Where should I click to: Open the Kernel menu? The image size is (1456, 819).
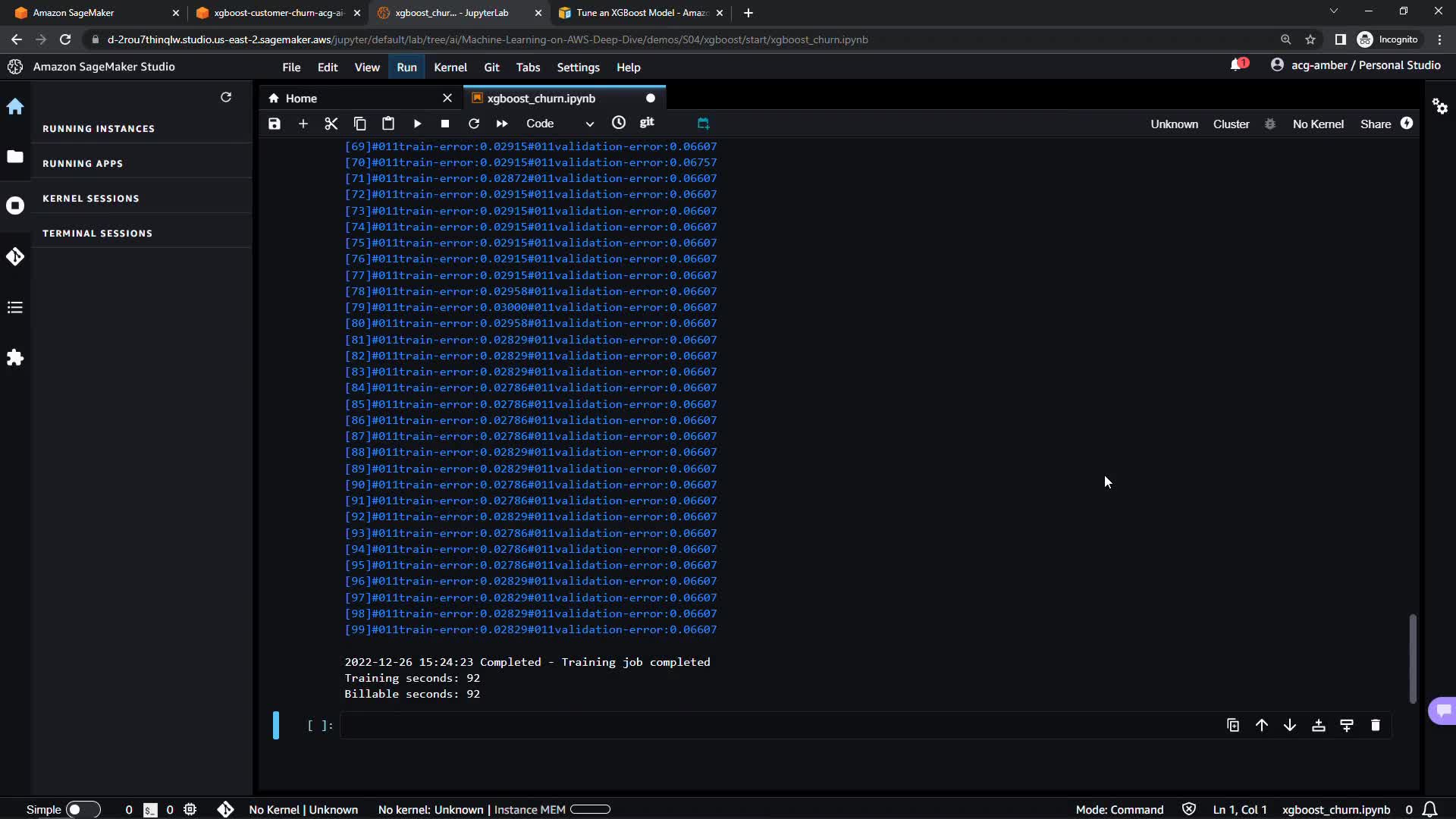[450, 67]
